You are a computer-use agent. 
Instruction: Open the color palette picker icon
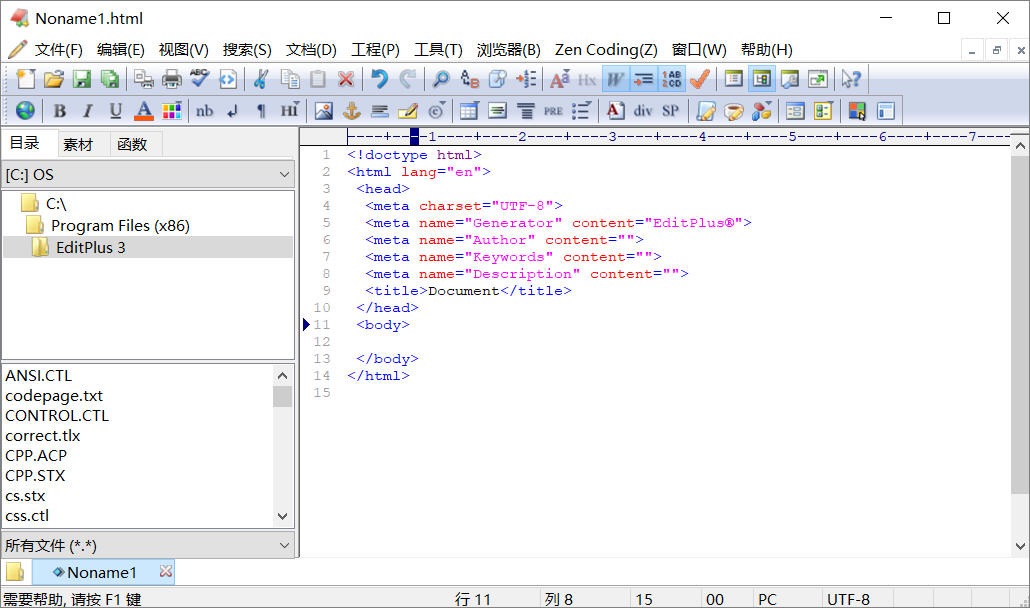point(172,110)
